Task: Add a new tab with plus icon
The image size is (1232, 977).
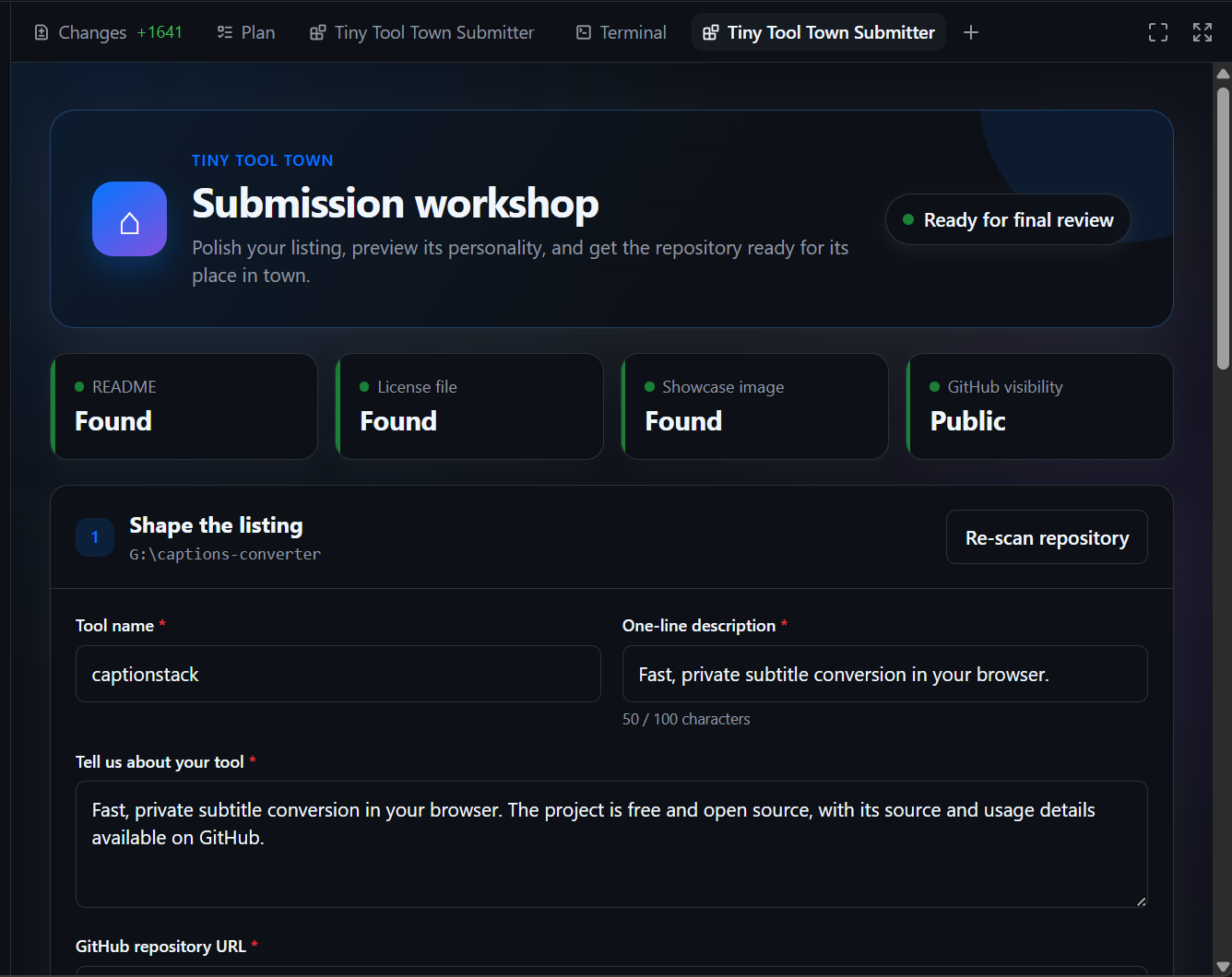Action: coord(970,32)
